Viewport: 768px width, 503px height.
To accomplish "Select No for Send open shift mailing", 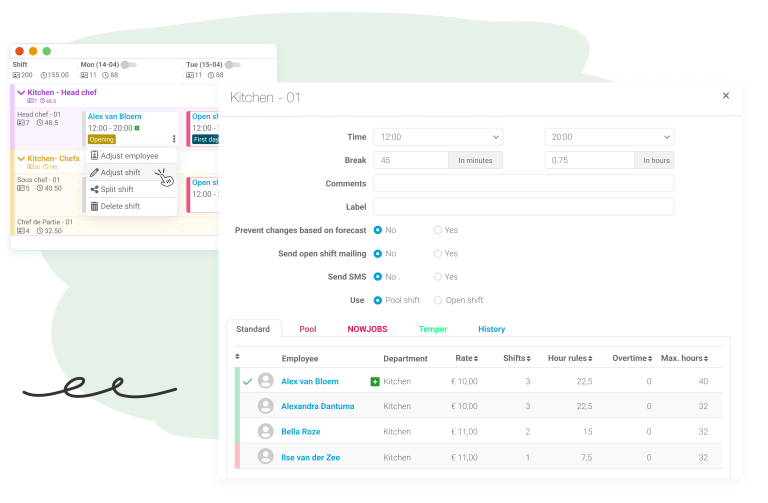I will click(378, 254).
